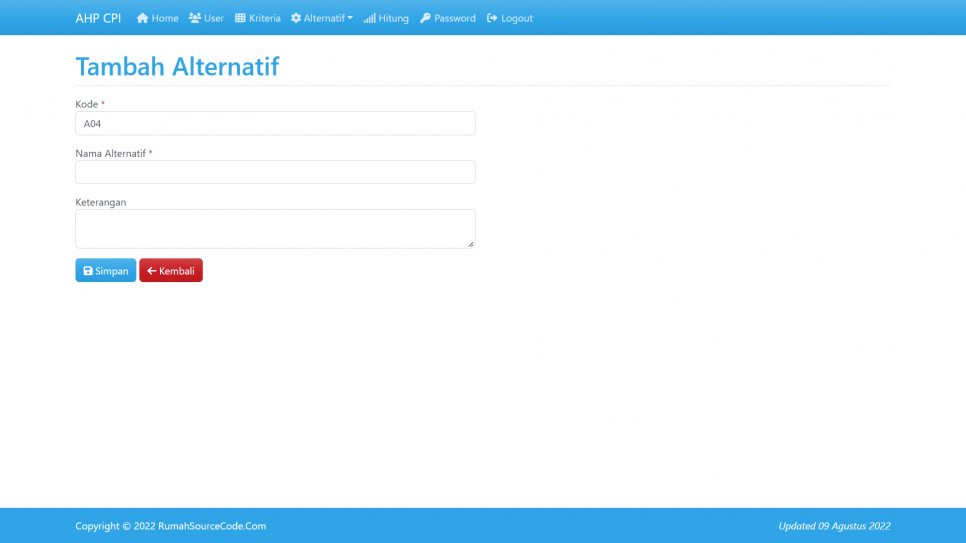Click the key icon beside Password
966x543 pixels.
(425, 18)
